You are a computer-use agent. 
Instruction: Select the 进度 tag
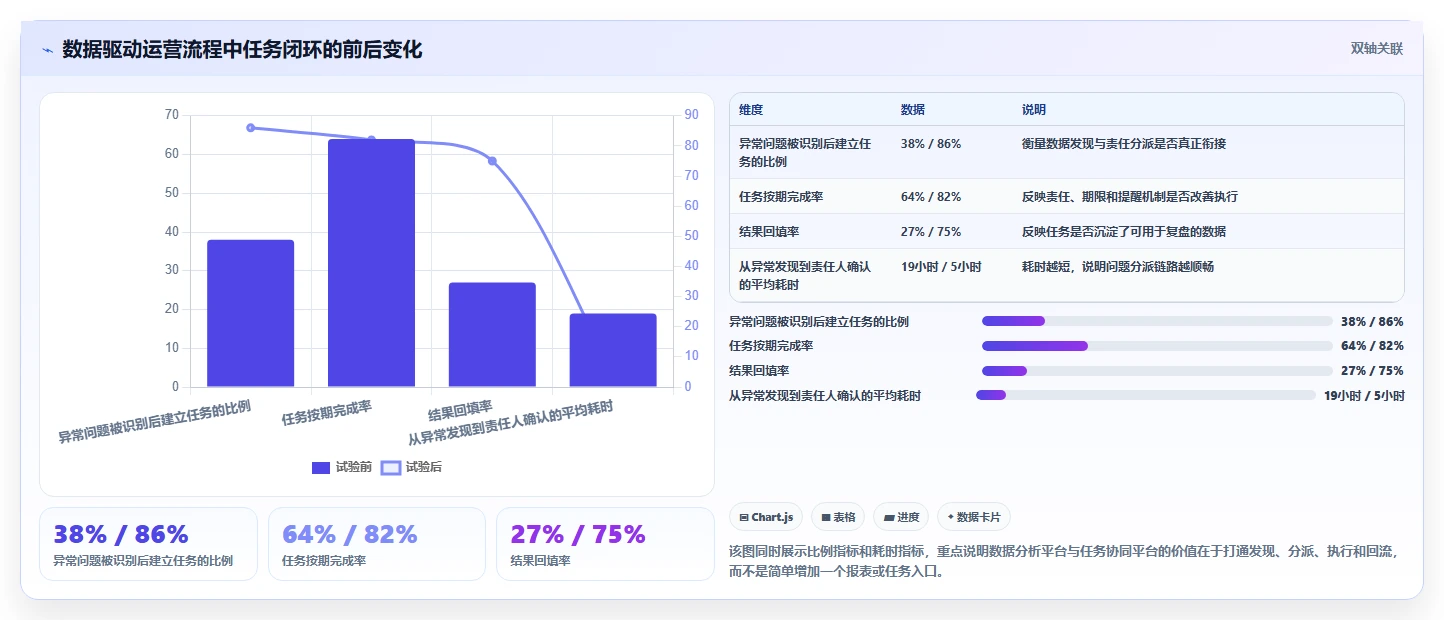901,517
